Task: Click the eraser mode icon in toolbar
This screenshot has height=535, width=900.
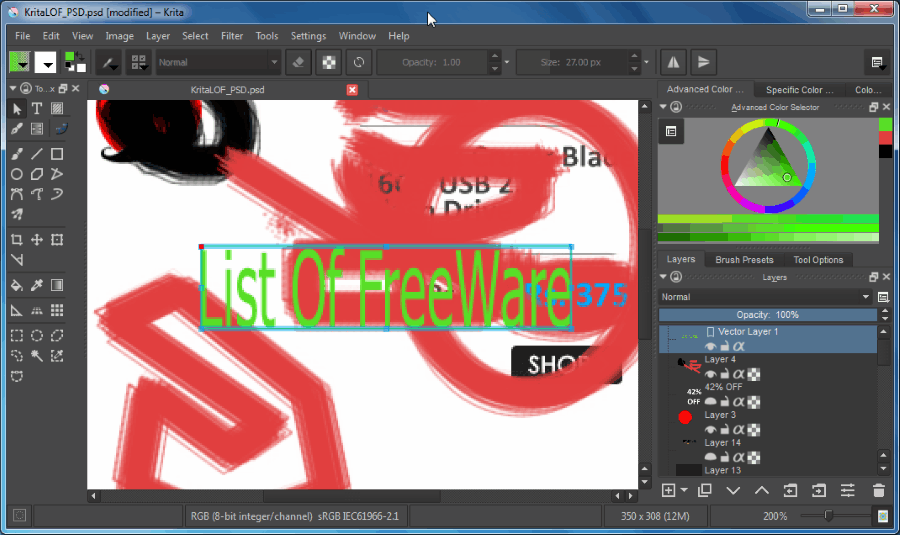Action: tap(298, 62)
